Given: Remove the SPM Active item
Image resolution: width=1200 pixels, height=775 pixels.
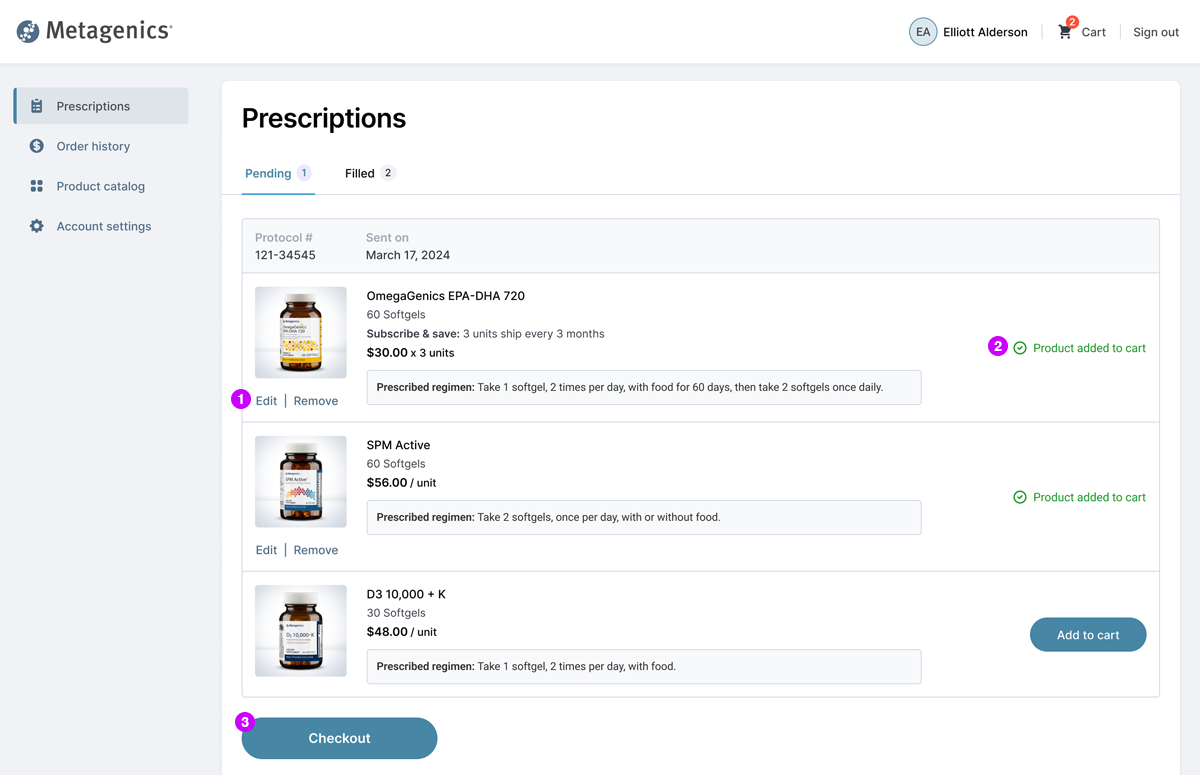Looking at the screenshot, I should (316, 550).
